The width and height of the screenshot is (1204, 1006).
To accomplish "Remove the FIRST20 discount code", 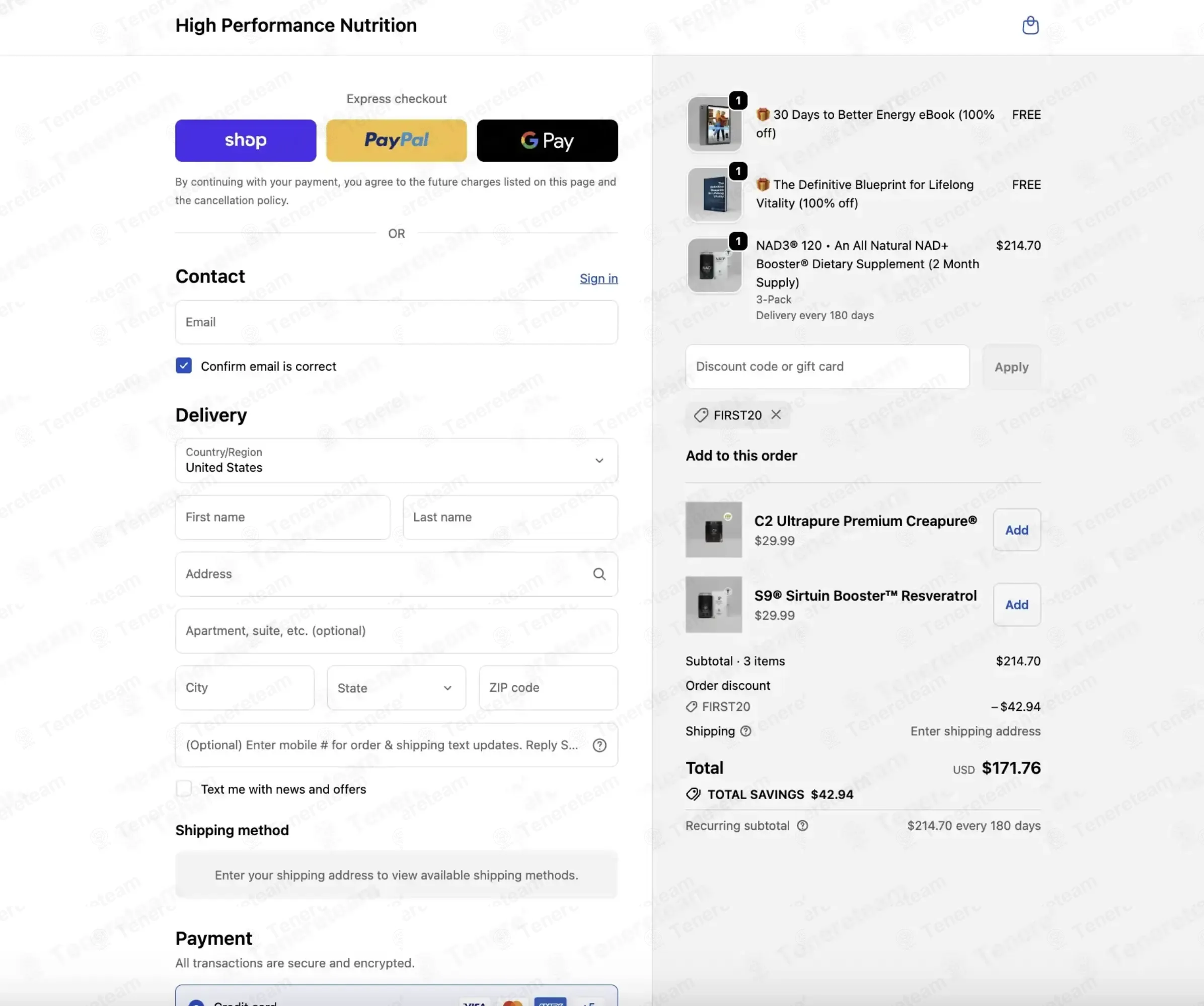I will (x=776, y=415).
